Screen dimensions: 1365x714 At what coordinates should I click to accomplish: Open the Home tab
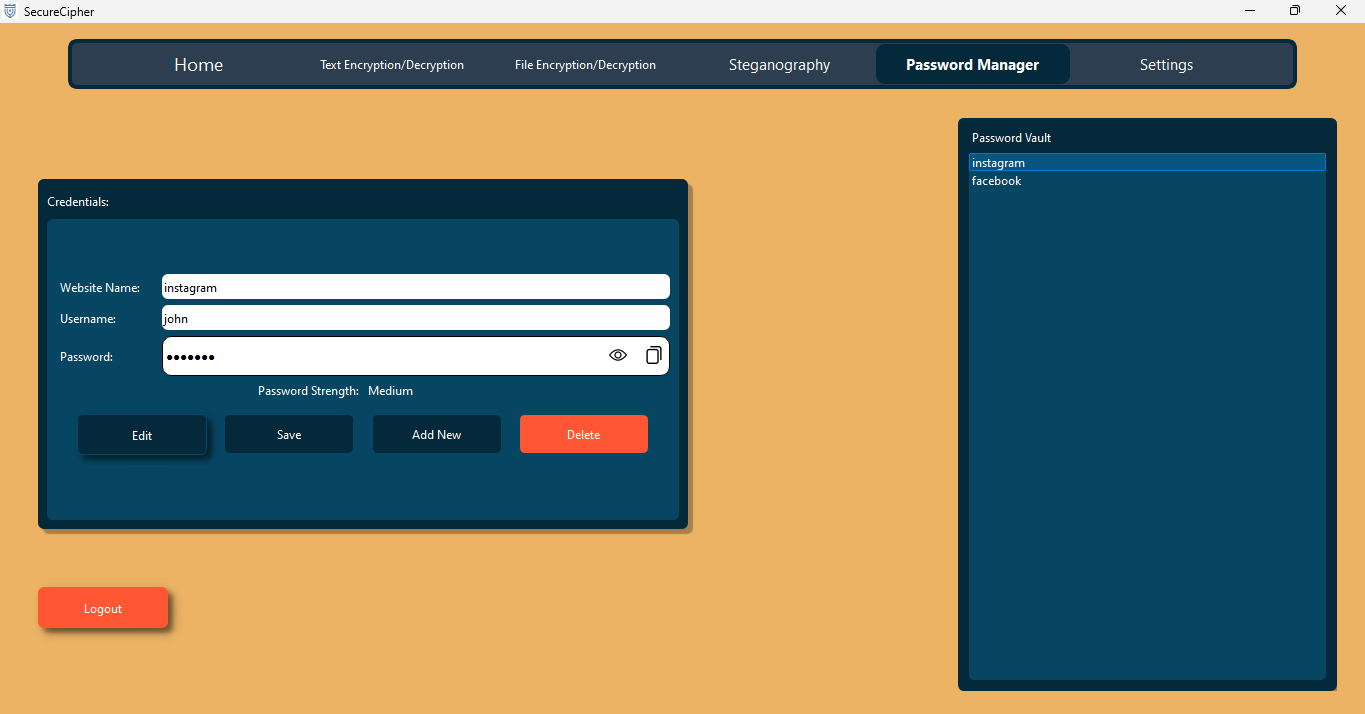pyautogui.click(x=198, y=65)
